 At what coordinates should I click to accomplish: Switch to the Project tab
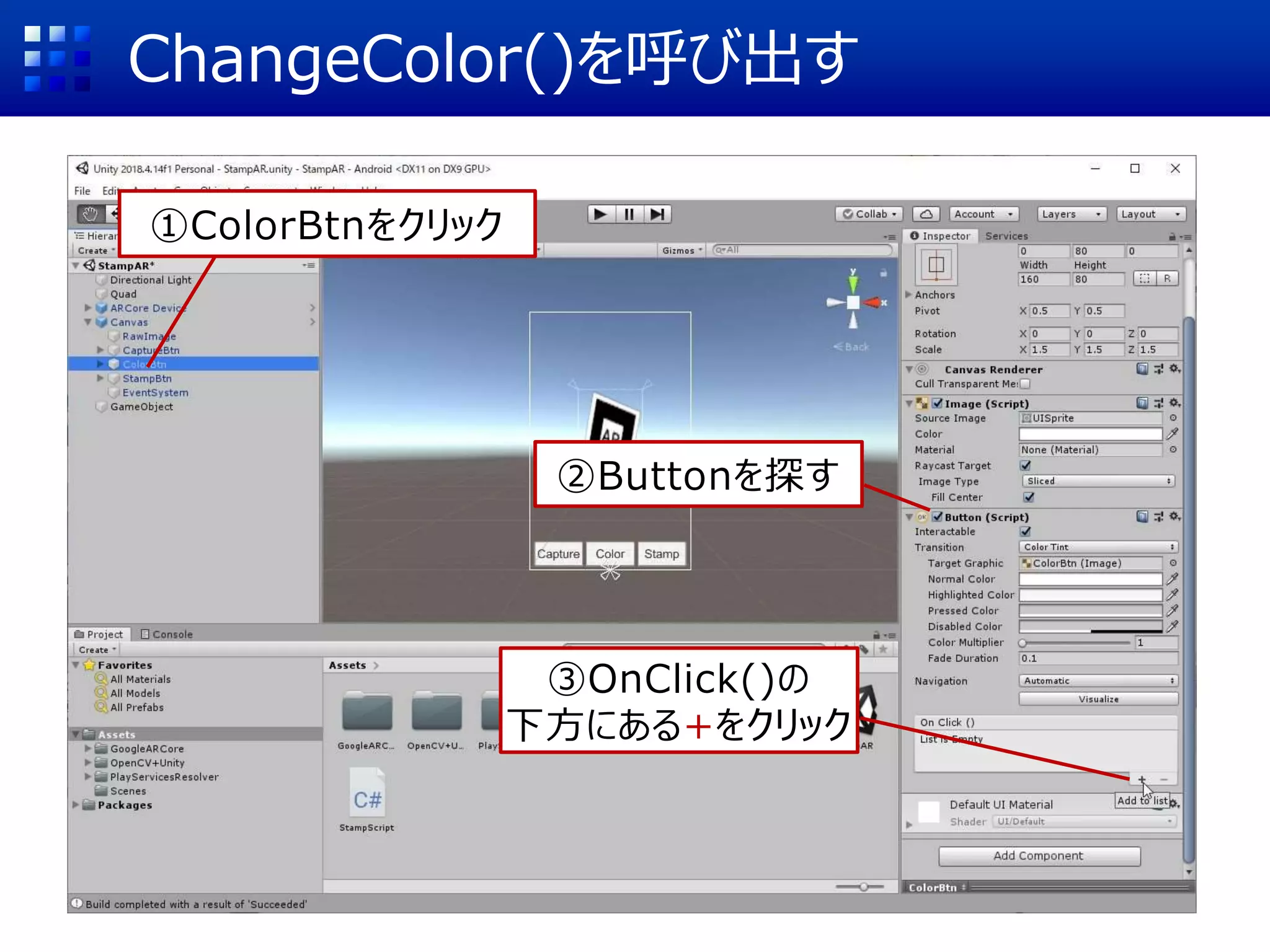pyautogui.click(x=99, y=634)
